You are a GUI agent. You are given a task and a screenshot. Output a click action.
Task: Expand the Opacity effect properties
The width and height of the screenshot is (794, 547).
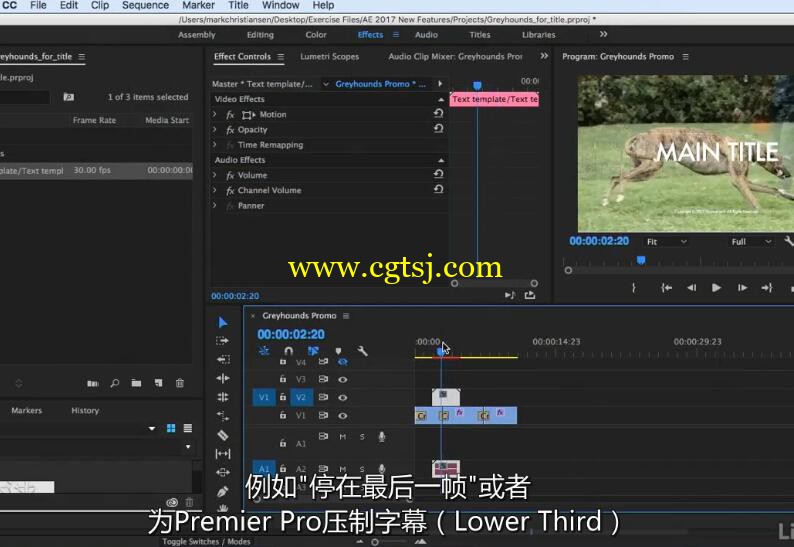click(x=215, y=130)
